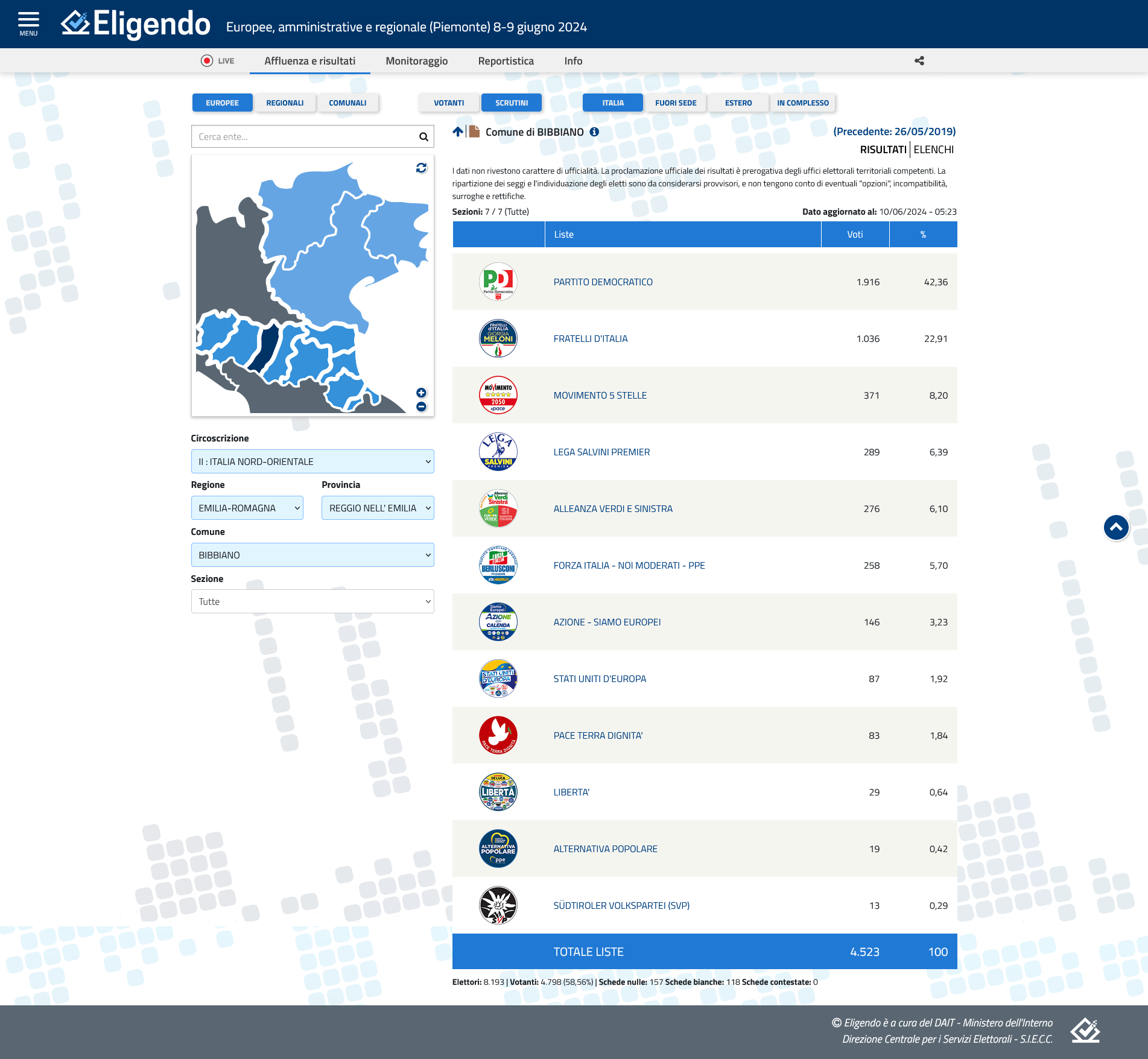
Task: Open LEGA SALVINI PREMIER list link
Action: point(601,452)
